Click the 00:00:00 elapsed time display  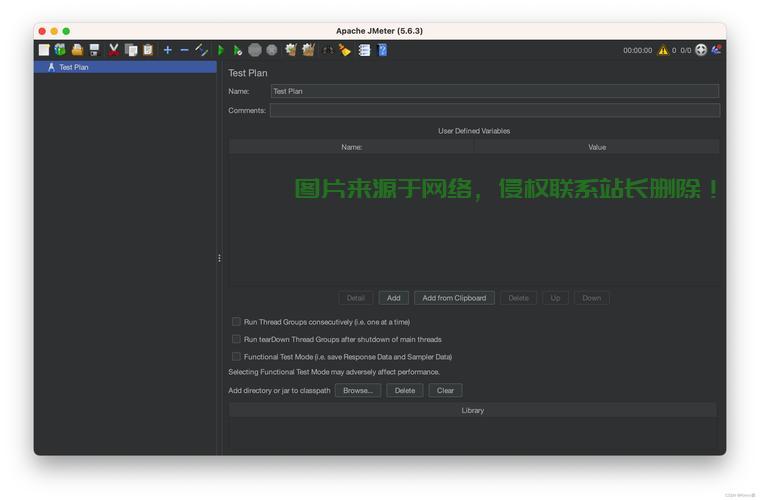pos(638,50)
